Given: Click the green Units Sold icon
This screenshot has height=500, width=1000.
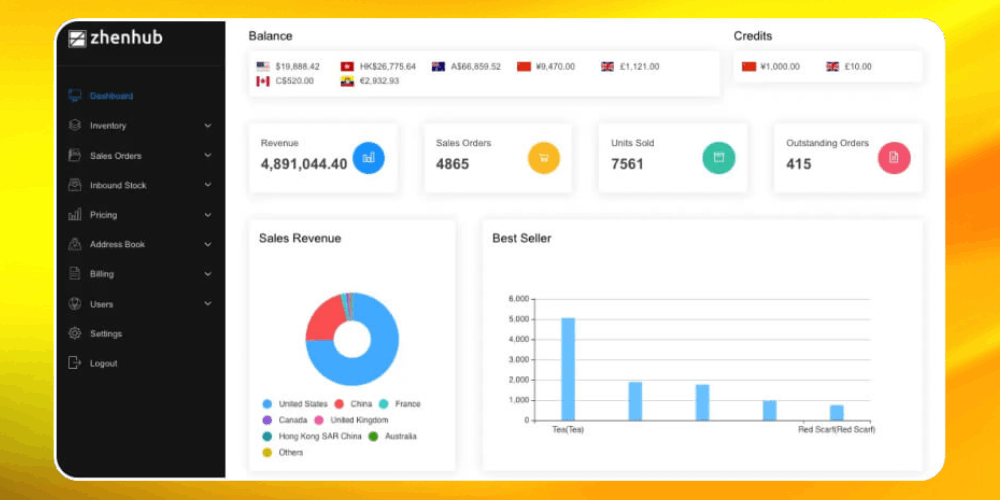Looking at the screenshot, I should (718, 157).
